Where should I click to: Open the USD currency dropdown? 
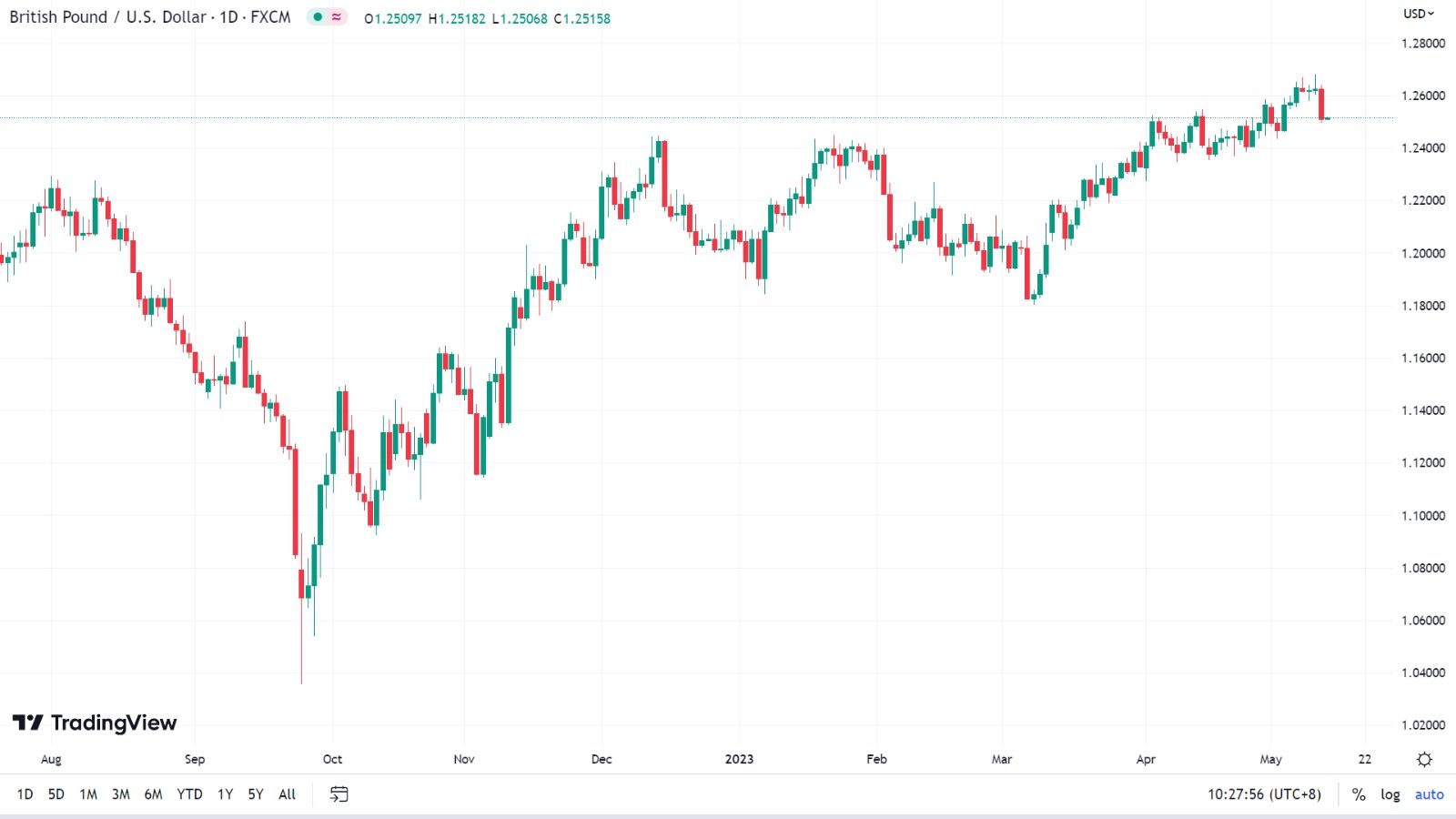(1419, 14)
